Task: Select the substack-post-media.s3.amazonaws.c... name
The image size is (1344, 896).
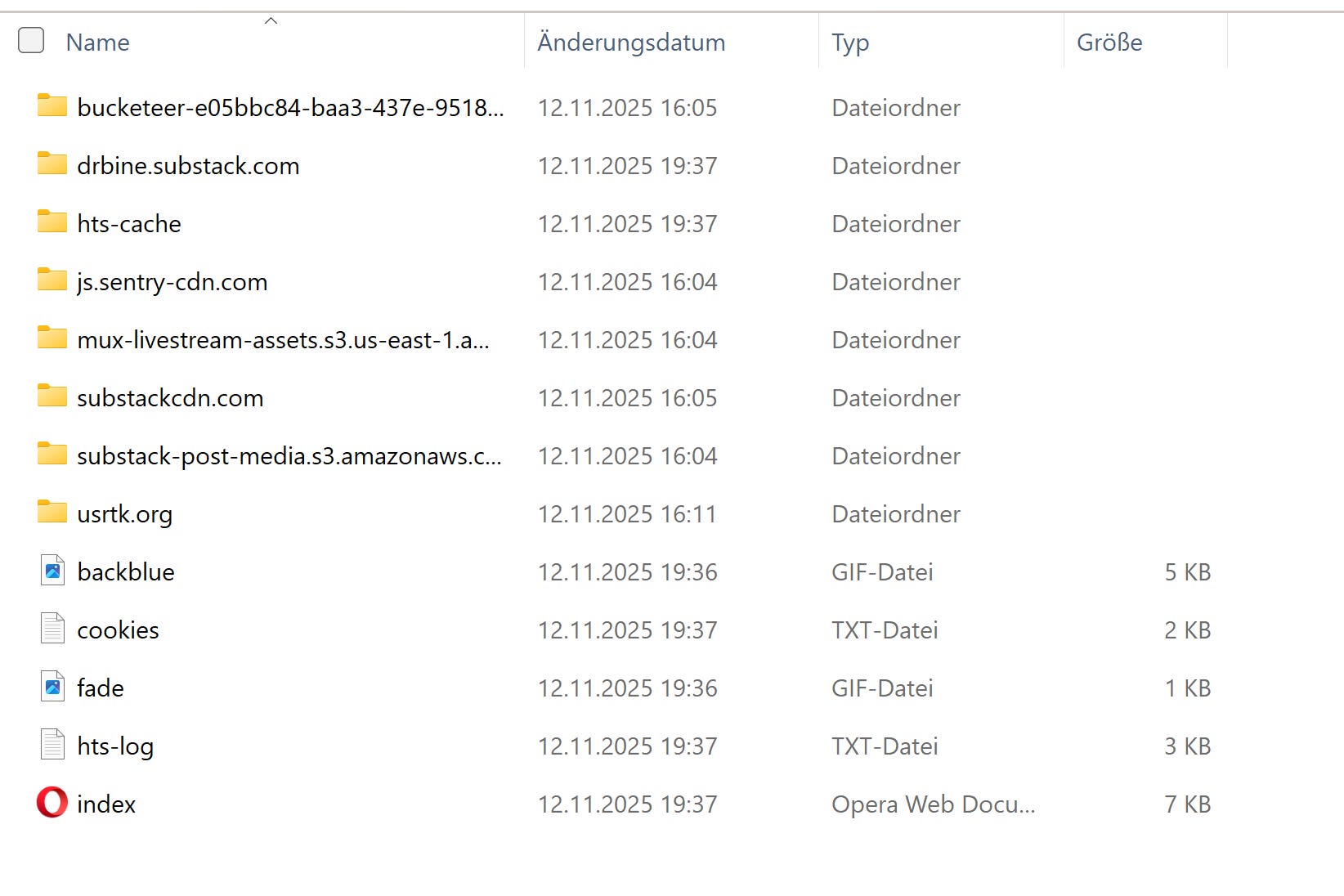Action: (x=289, y=456)
